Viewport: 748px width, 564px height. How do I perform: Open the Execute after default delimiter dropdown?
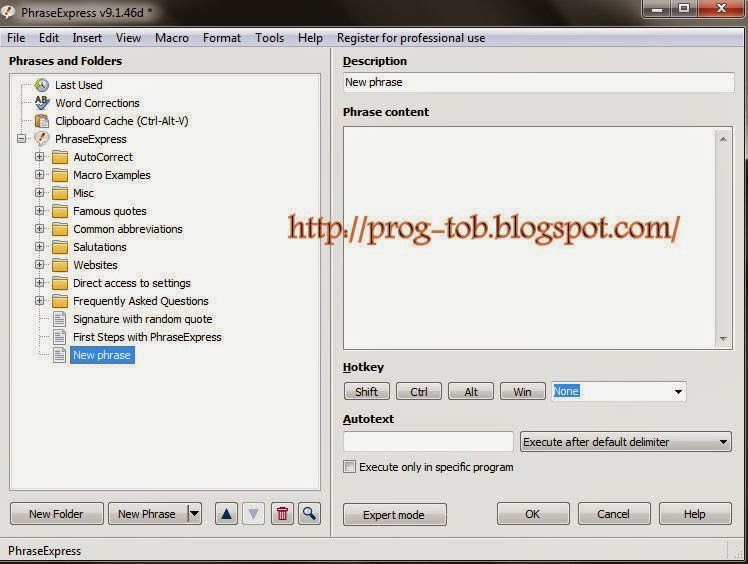tap(625, 442)
